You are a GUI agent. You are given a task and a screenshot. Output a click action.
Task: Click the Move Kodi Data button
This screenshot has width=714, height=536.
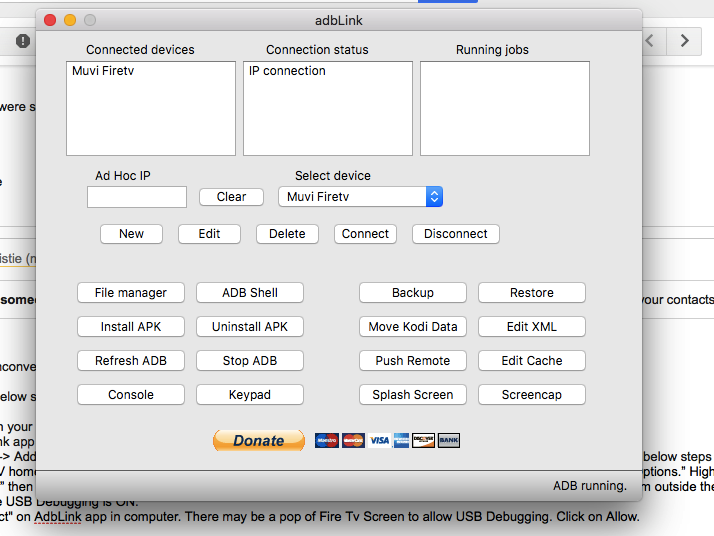pyautogui.click(x=413, y=327)
